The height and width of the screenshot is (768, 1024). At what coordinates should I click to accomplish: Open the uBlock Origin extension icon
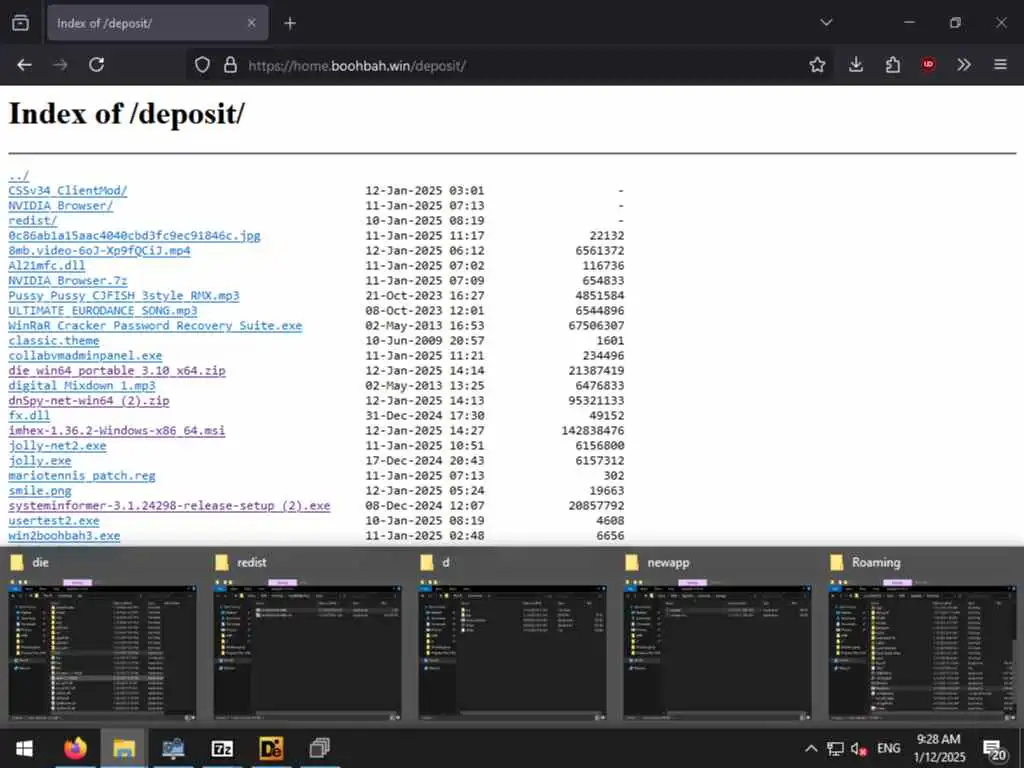(928, 65)
